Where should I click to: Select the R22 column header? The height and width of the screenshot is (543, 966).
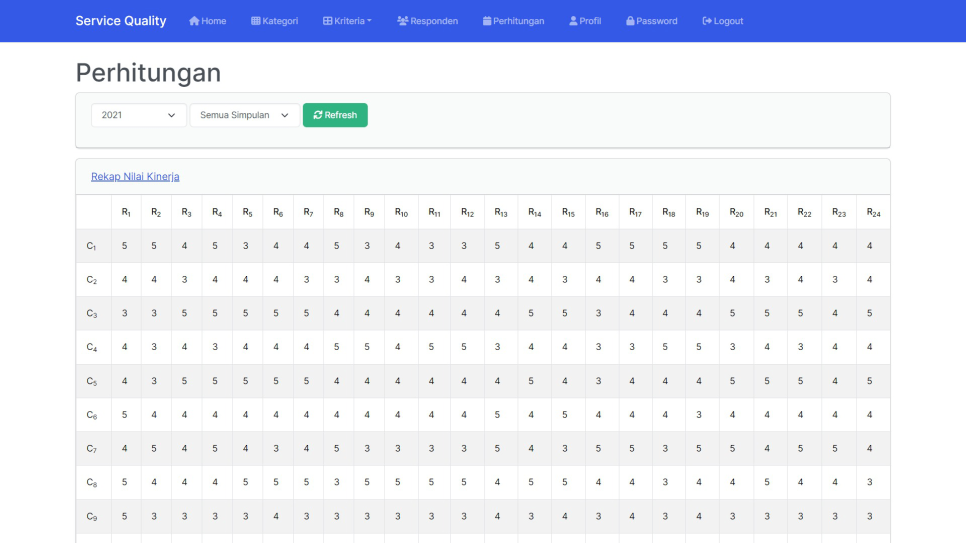click(805, 212)
